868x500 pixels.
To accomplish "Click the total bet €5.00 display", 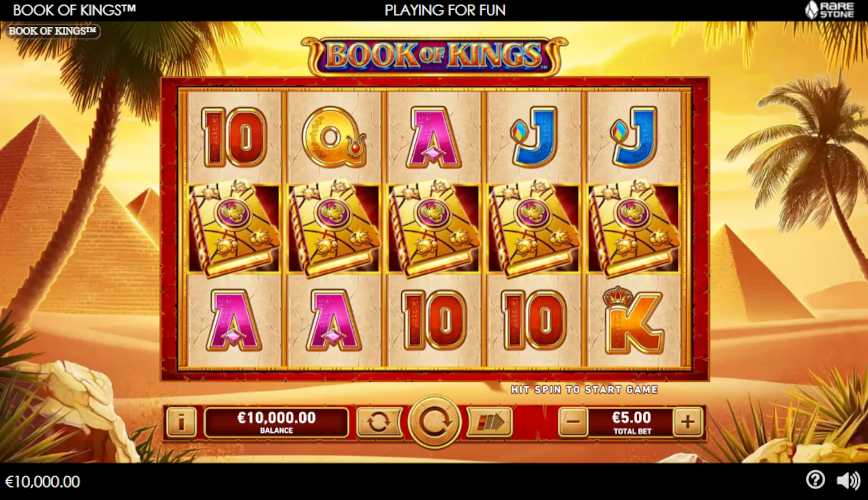I will 631,423.
